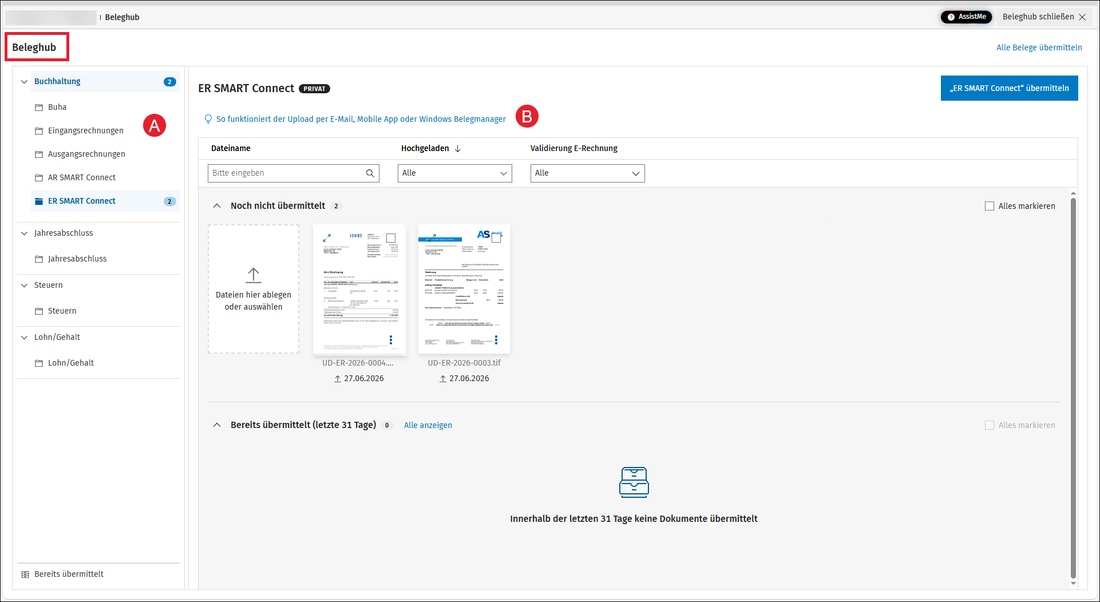Collapse the Steuern group chevron
Viewport: 1100px width, 602px height.
click(x=24, y=286)
